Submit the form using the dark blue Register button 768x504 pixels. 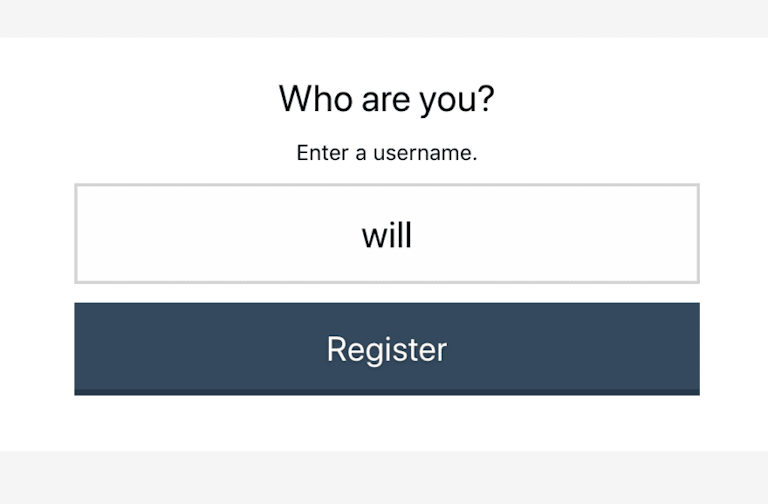tap(387, 349)
